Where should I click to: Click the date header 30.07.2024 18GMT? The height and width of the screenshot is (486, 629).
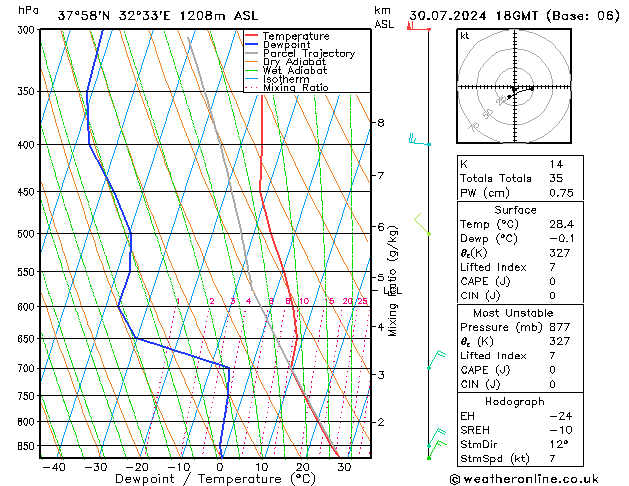513,14
